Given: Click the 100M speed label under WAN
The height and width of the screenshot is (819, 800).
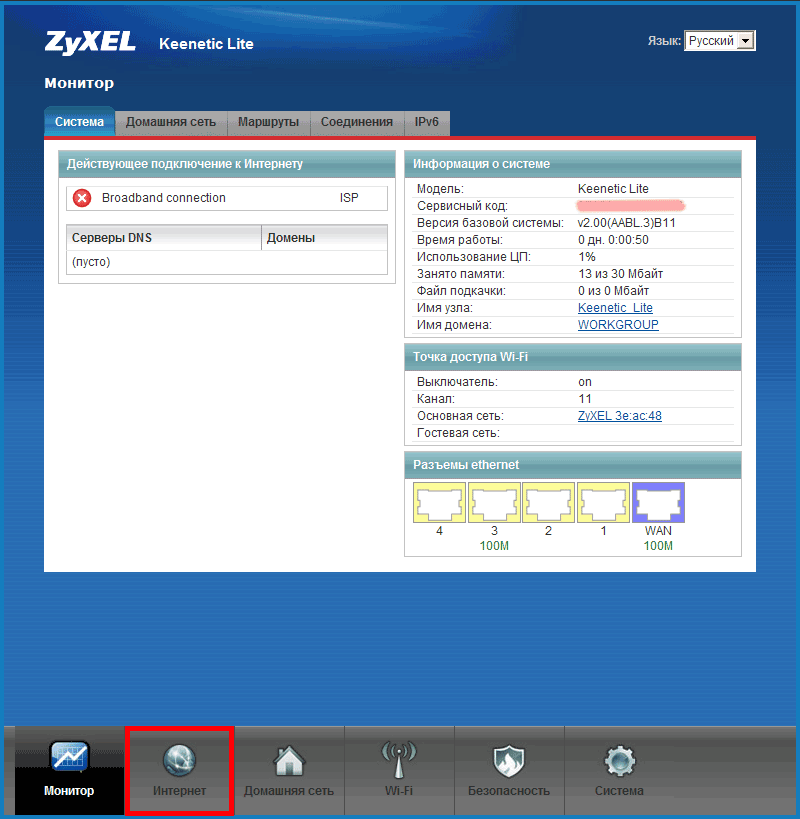Looking at the screenshot, I should tap(658, 546).
